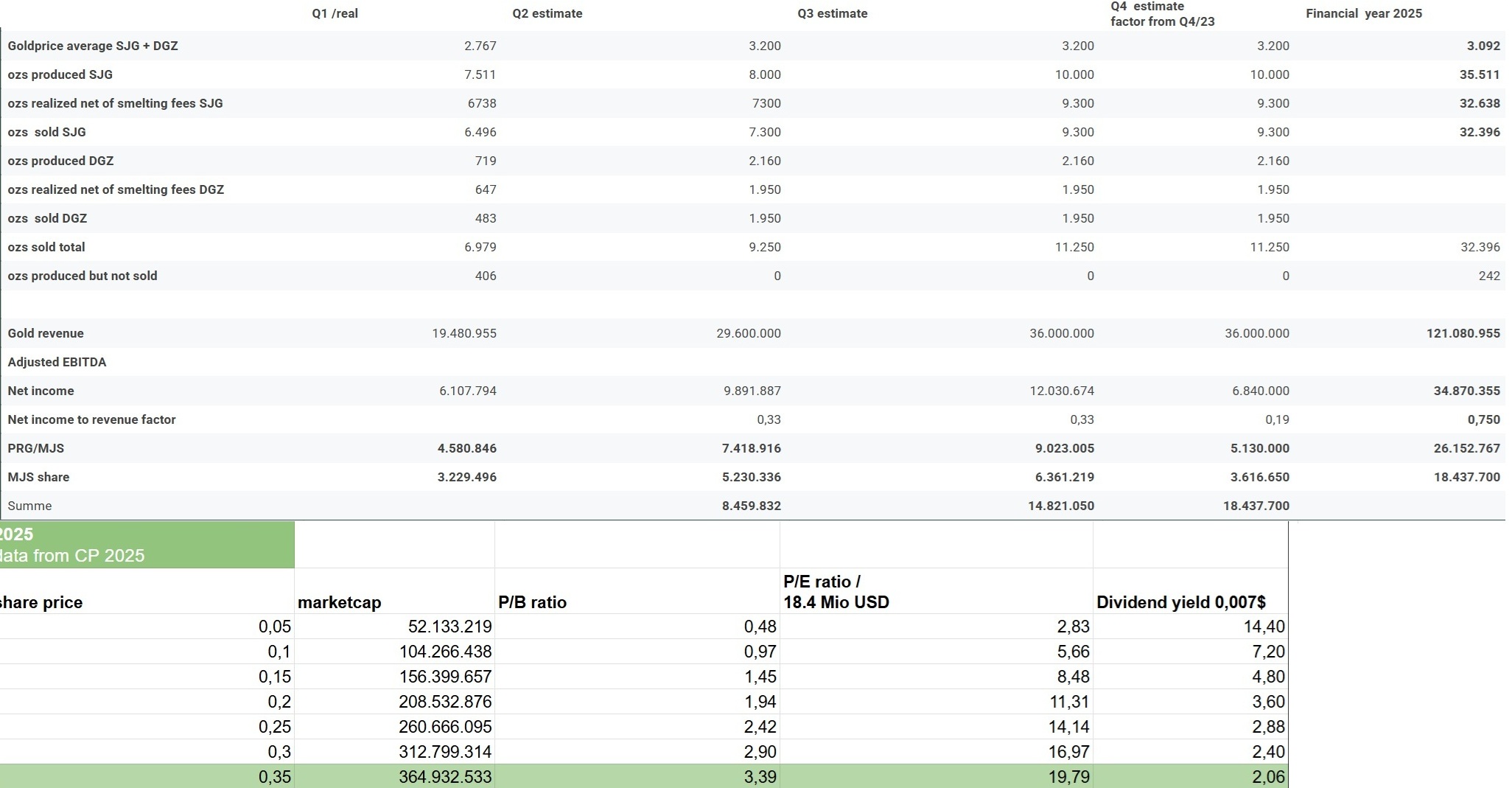This screenshot has width=1512, height=788.
Task: Select the Gold revenue row label
Action: [x=46, y=333]
